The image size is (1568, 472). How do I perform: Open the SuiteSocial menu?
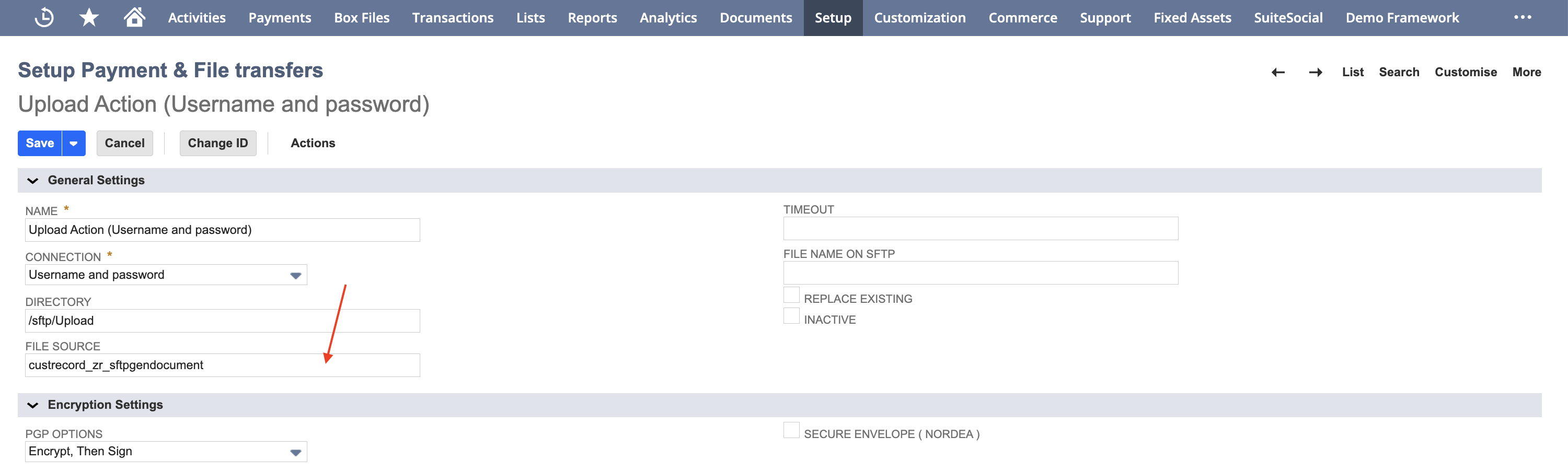[x=1288, y=18]
